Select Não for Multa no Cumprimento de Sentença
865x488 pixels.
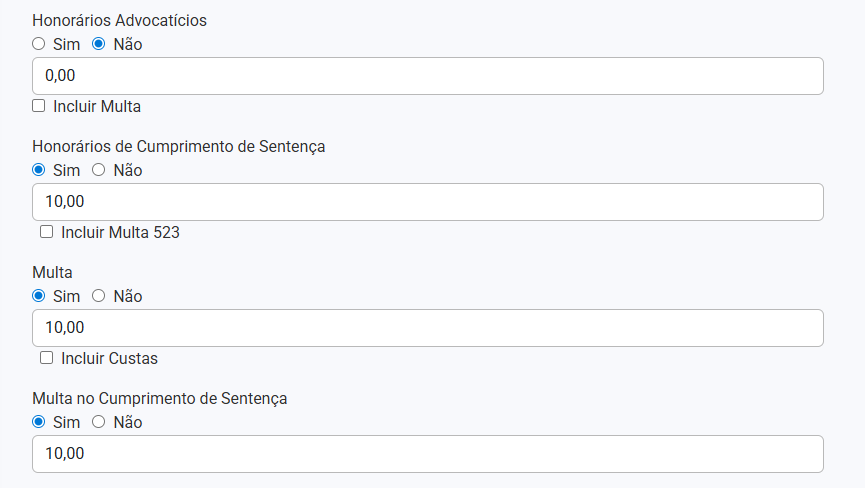(99, 422)
